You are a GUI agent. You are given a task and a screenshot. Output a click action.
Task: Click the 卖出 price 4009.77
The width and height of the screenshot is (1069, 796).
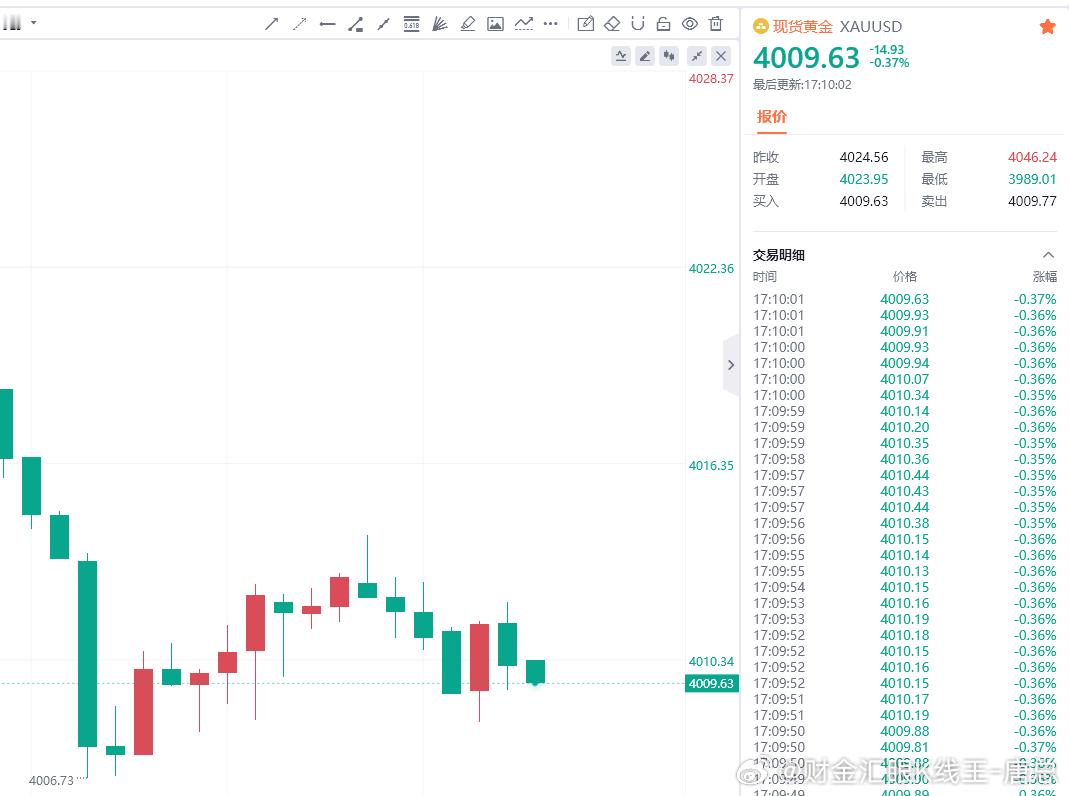click(x=1032, y=201)
